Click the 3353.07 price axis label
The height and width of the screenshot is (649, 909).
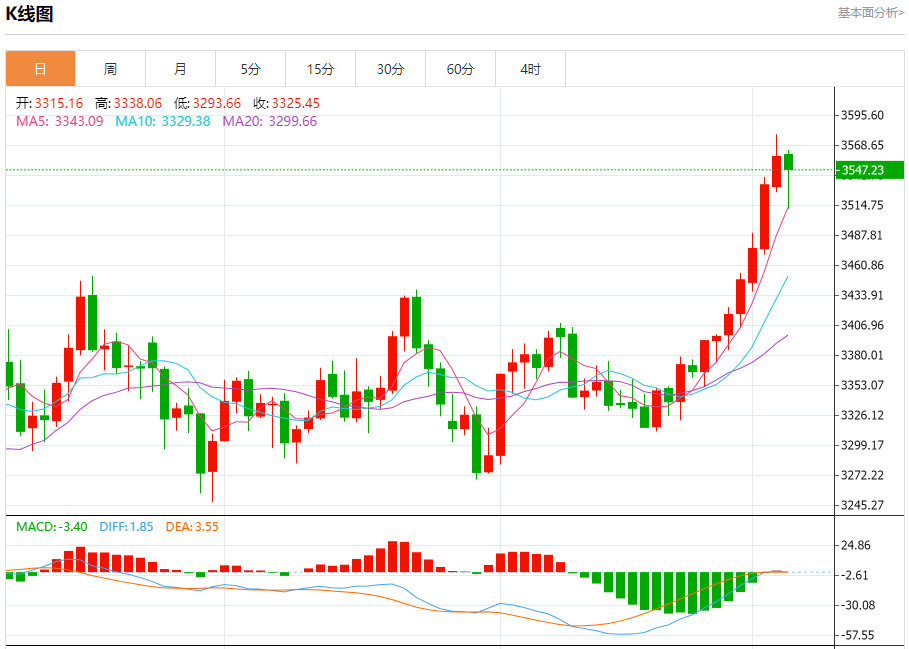click(863, 385)
